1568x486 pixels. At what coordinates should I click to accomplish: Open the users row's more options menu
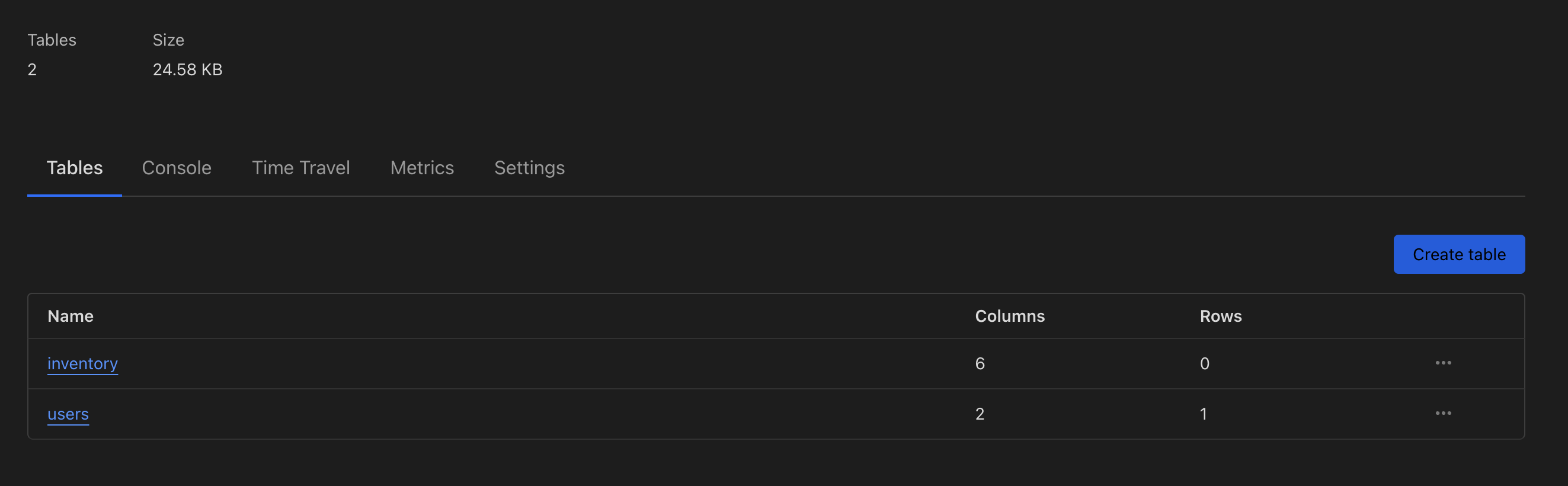1442,414
